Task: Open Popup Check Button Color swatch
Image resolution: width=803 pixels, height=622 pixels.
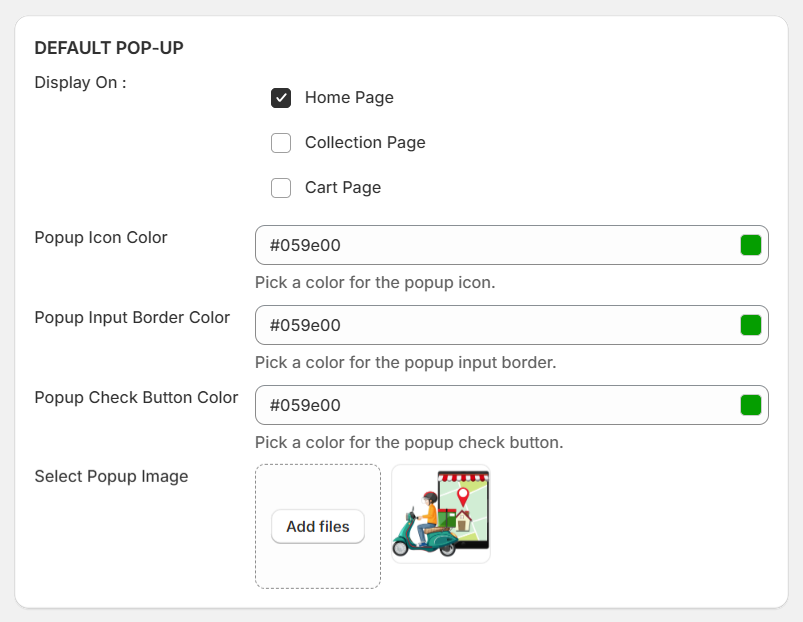Action: point(751,405)
